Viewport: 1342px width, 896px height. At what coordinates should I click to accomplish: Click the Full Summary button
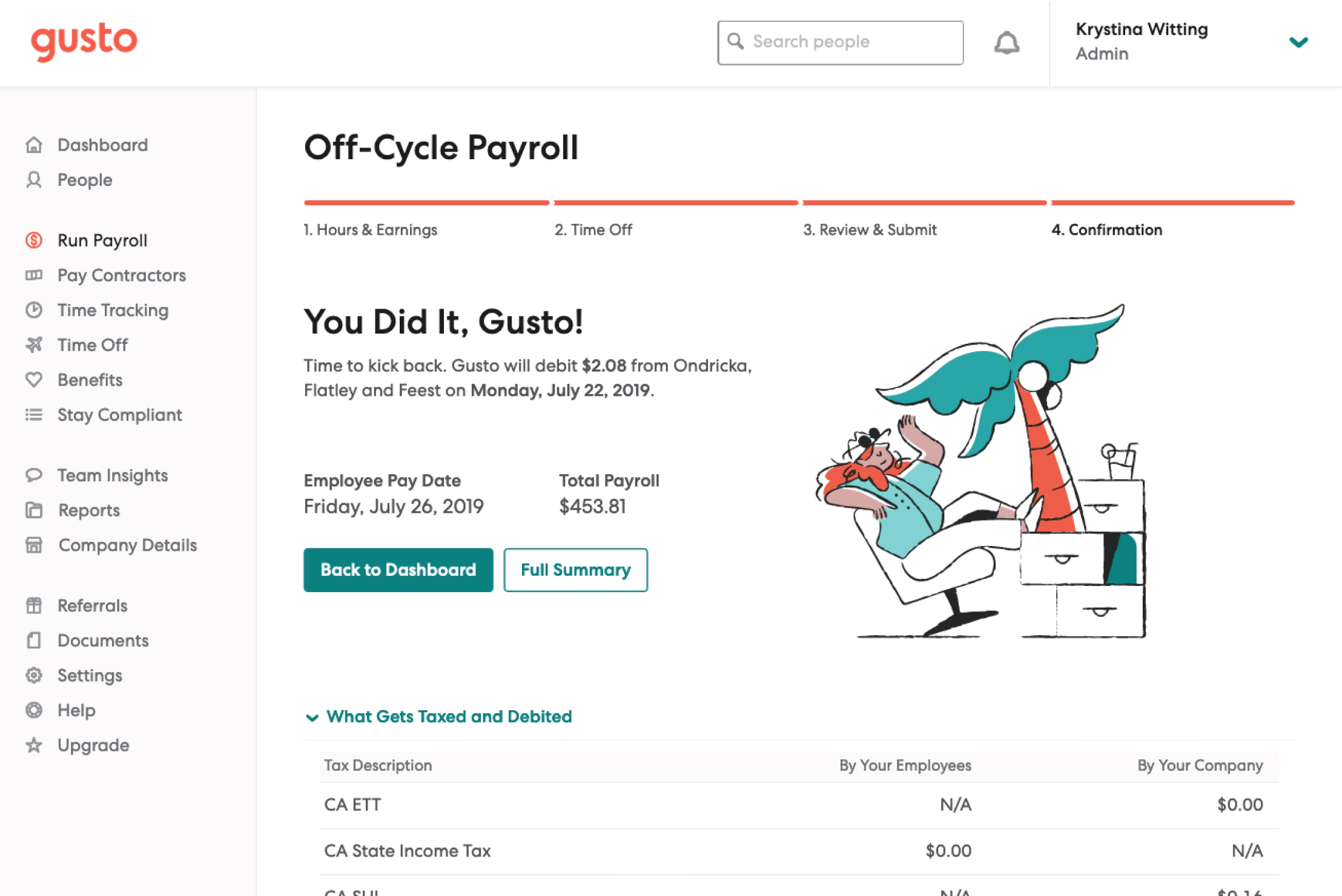575,570
